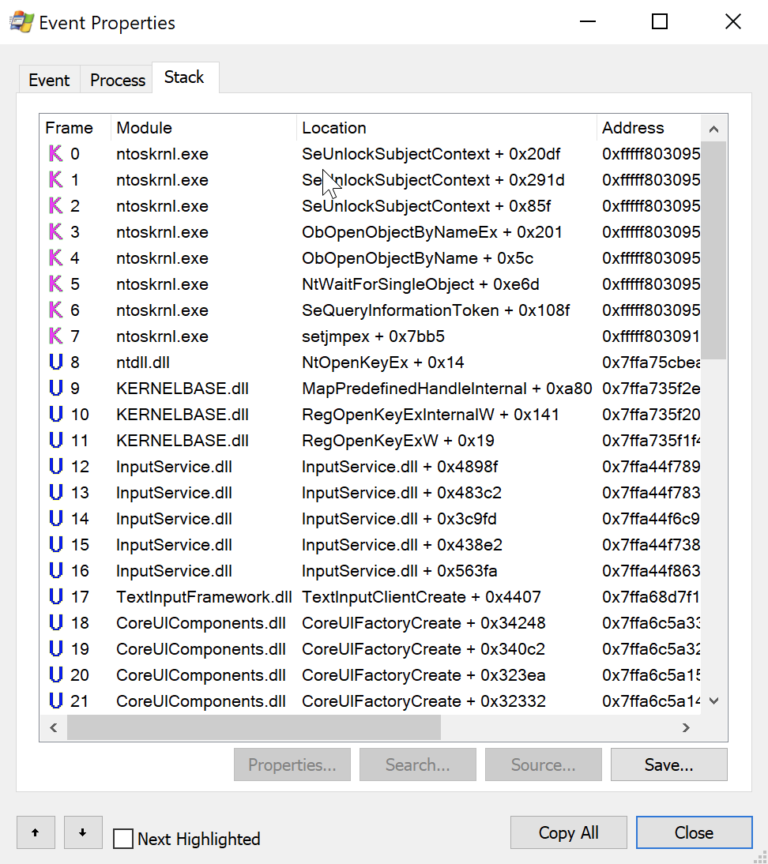The width and height of the screenshot is (768, 864).
Task: Open the Process tab
Action: (x=117, y=80)
